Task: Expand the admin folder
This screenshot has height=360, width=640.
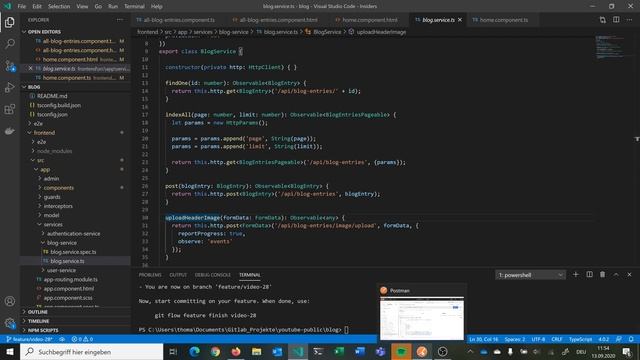Action: point(51,178)
